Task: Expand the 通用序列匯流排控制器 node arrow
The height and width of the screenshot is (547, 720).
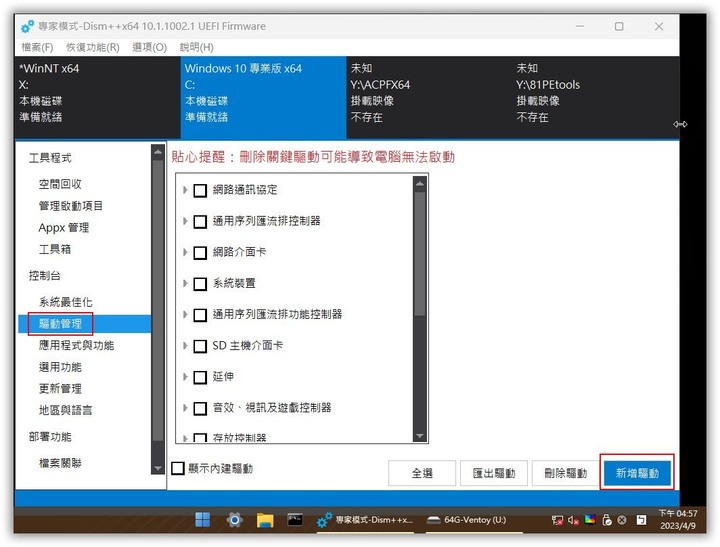Action: coord(185,221)
